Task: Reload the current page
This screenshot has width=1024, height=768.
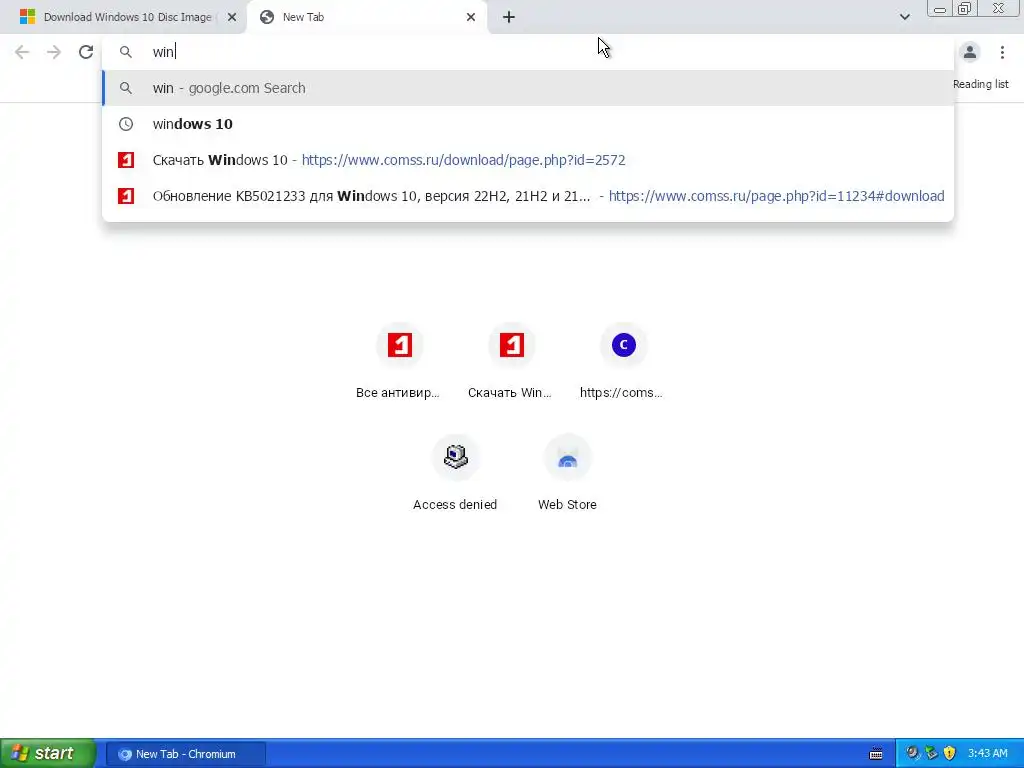Action: click(86, 52)
